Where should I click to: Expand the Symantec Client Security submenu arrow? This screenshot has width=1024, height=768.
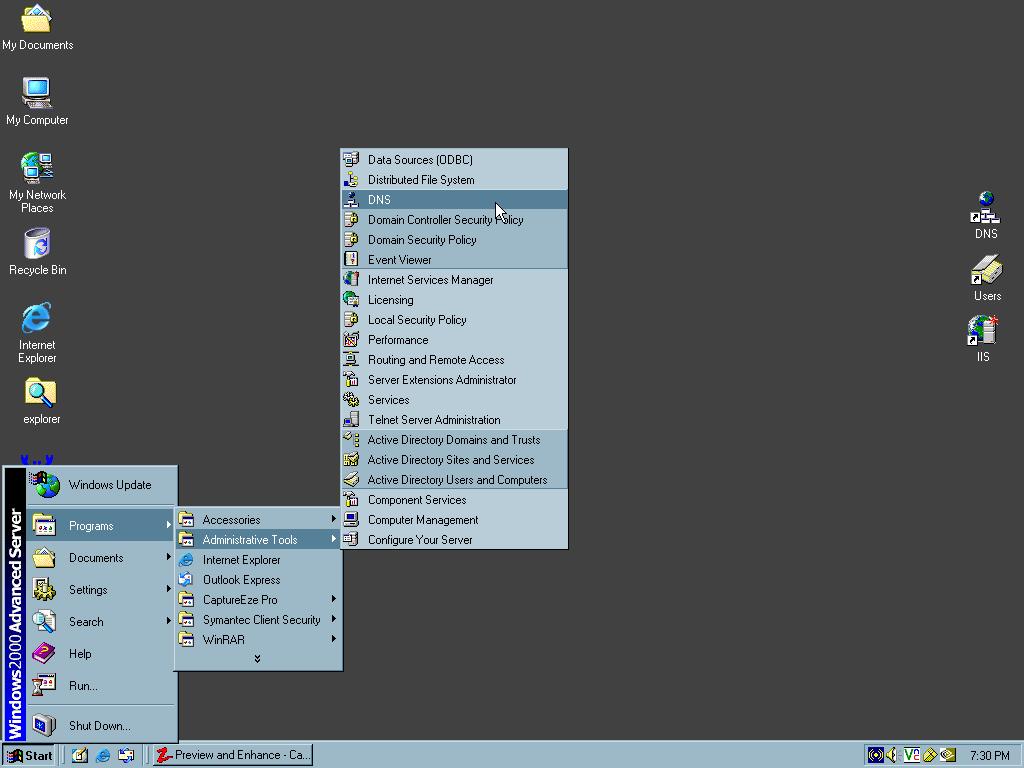(x=334, y=619)
